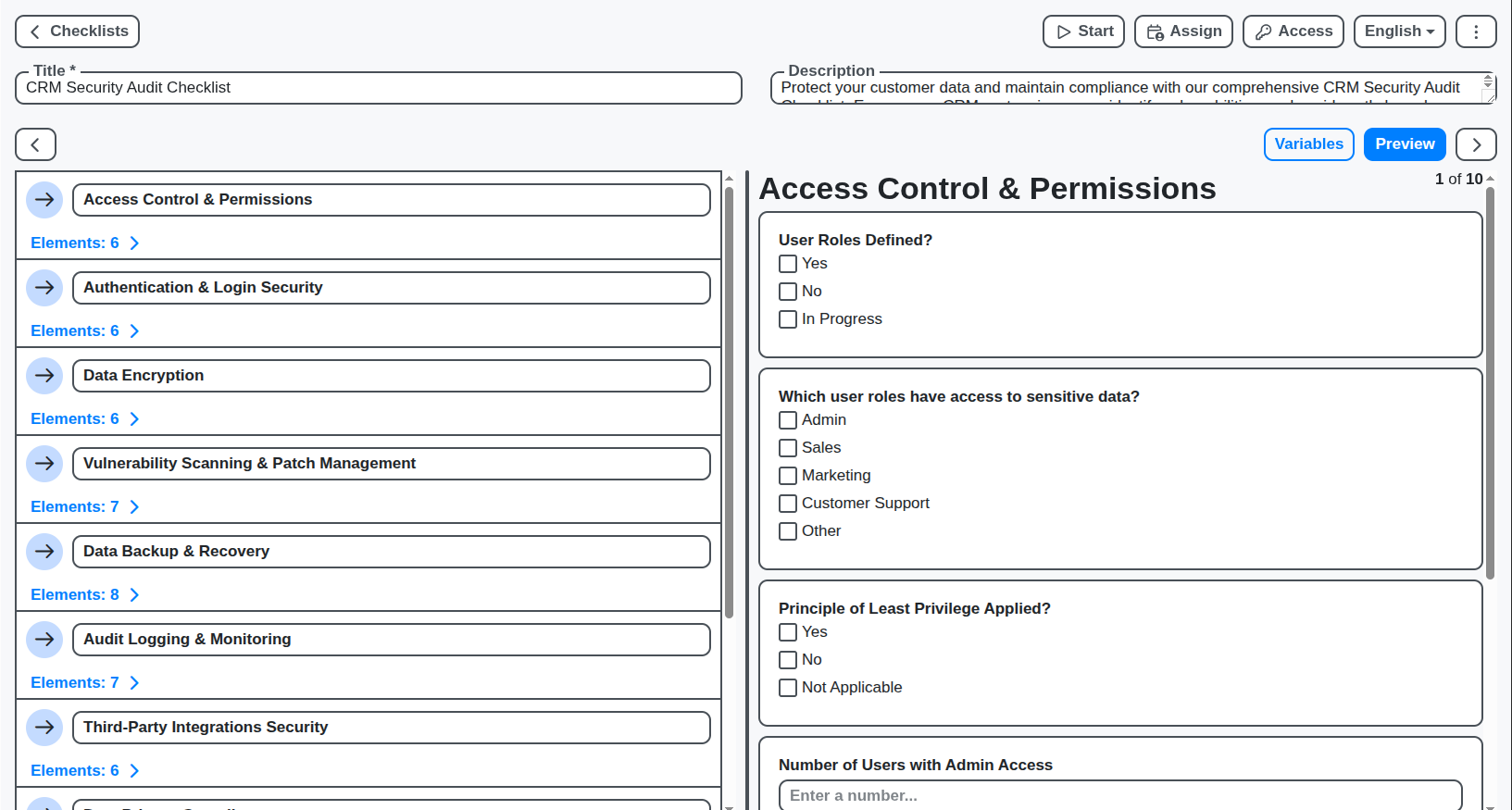This screenshot has height=810, width=1512.
Task: Edit the Data Encryption title field
Action: 392,376
